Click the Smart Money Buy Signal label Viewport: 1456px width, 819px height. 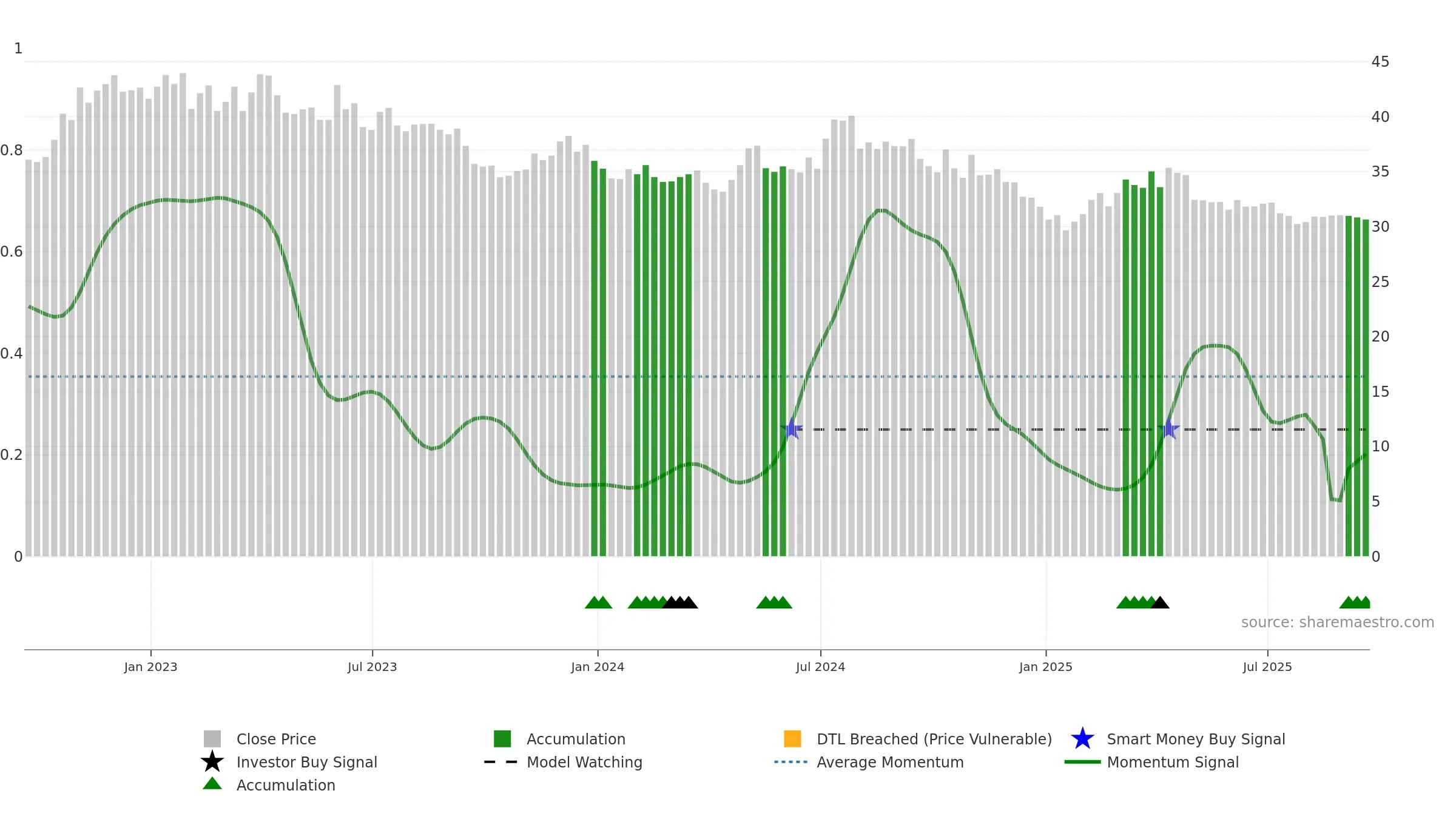coord(1196,739)
